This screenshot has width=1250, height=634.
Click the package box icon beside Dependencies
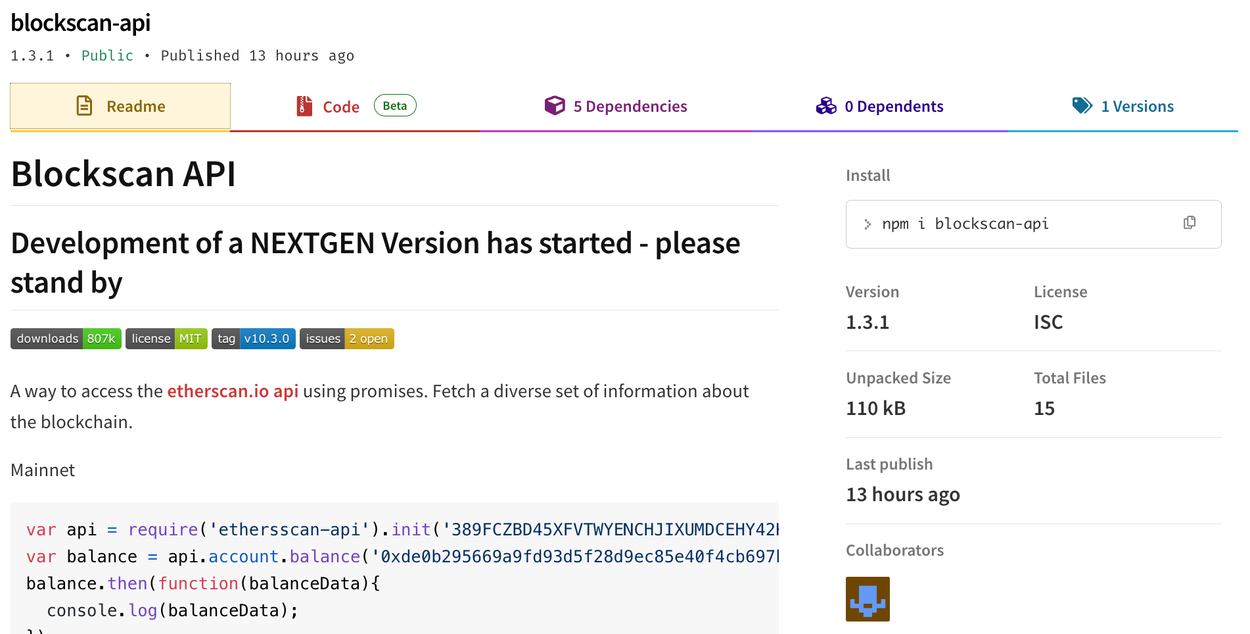pyautogui.click(x=556, y=104)
